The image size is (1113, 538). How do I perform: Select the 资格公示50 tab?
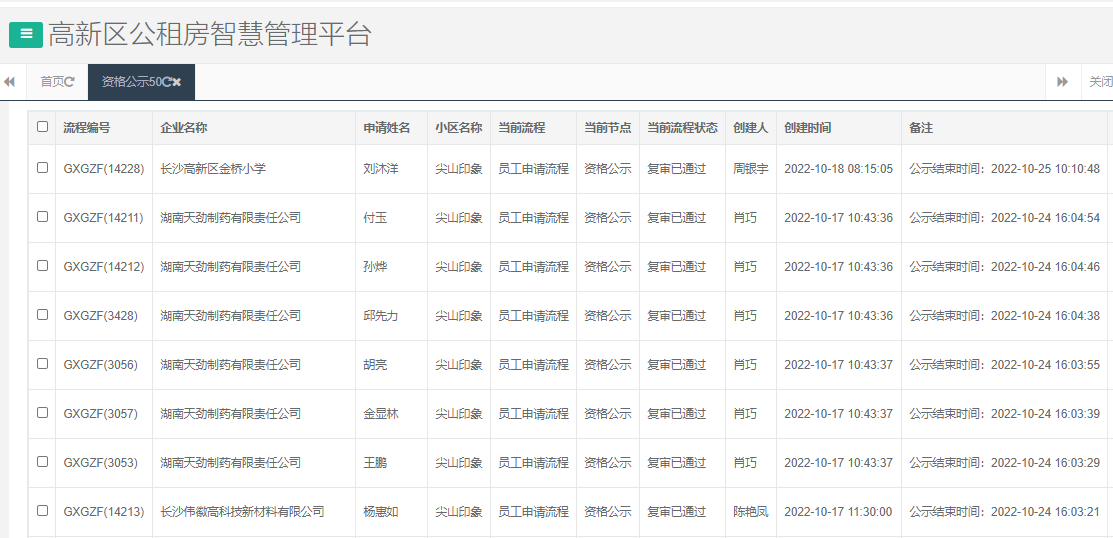(130, 82)
